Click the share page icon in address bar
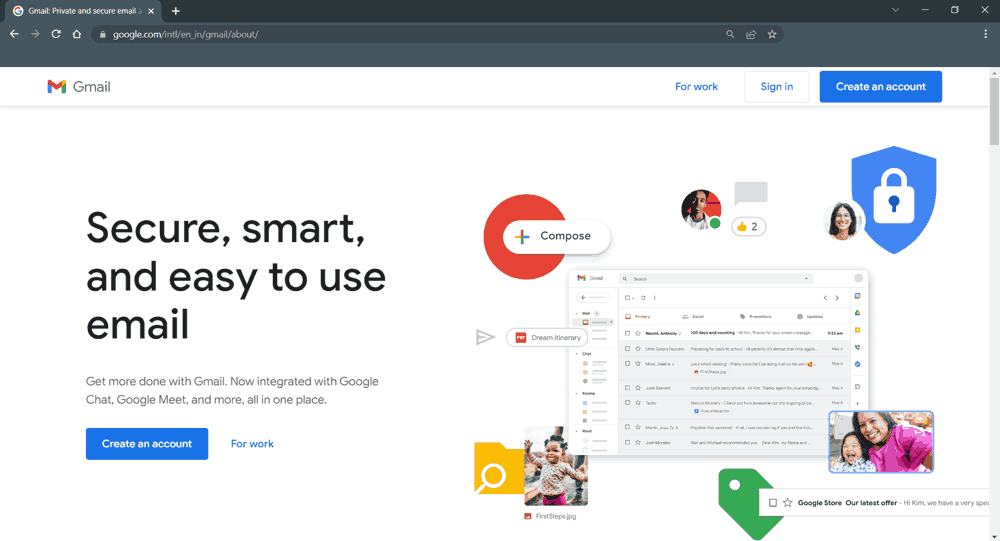The width and height of the screenshot is (1000, 541). coord(751,34)
